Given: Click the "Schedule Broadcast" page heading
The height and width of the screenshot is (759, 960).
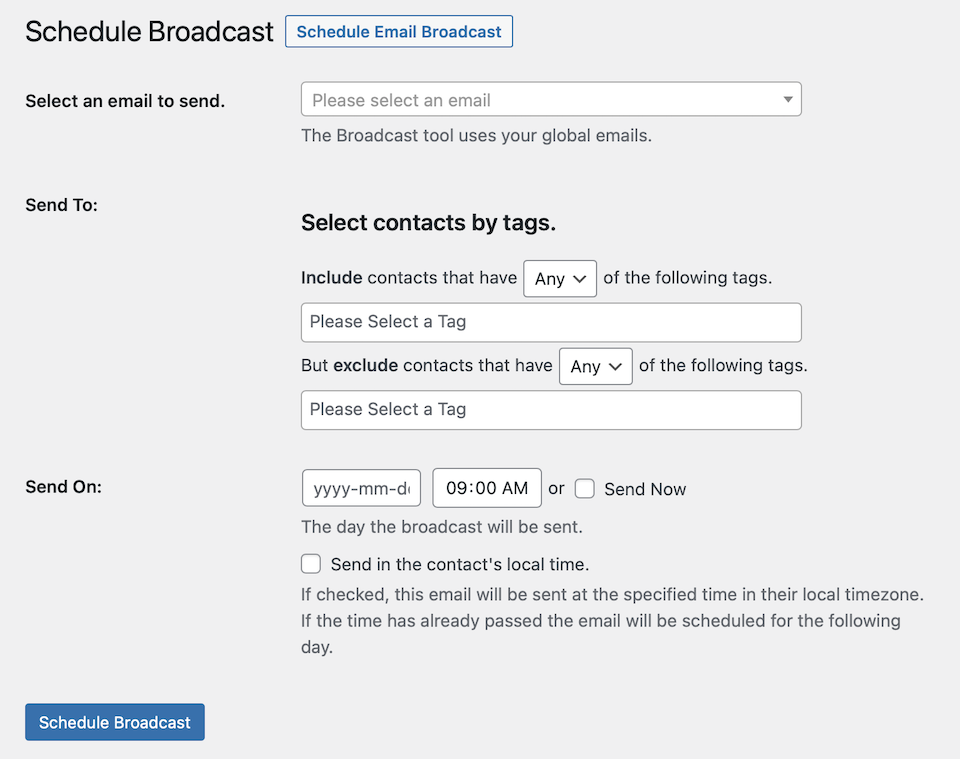Looking at the screenshot, I should click(149, 32).
